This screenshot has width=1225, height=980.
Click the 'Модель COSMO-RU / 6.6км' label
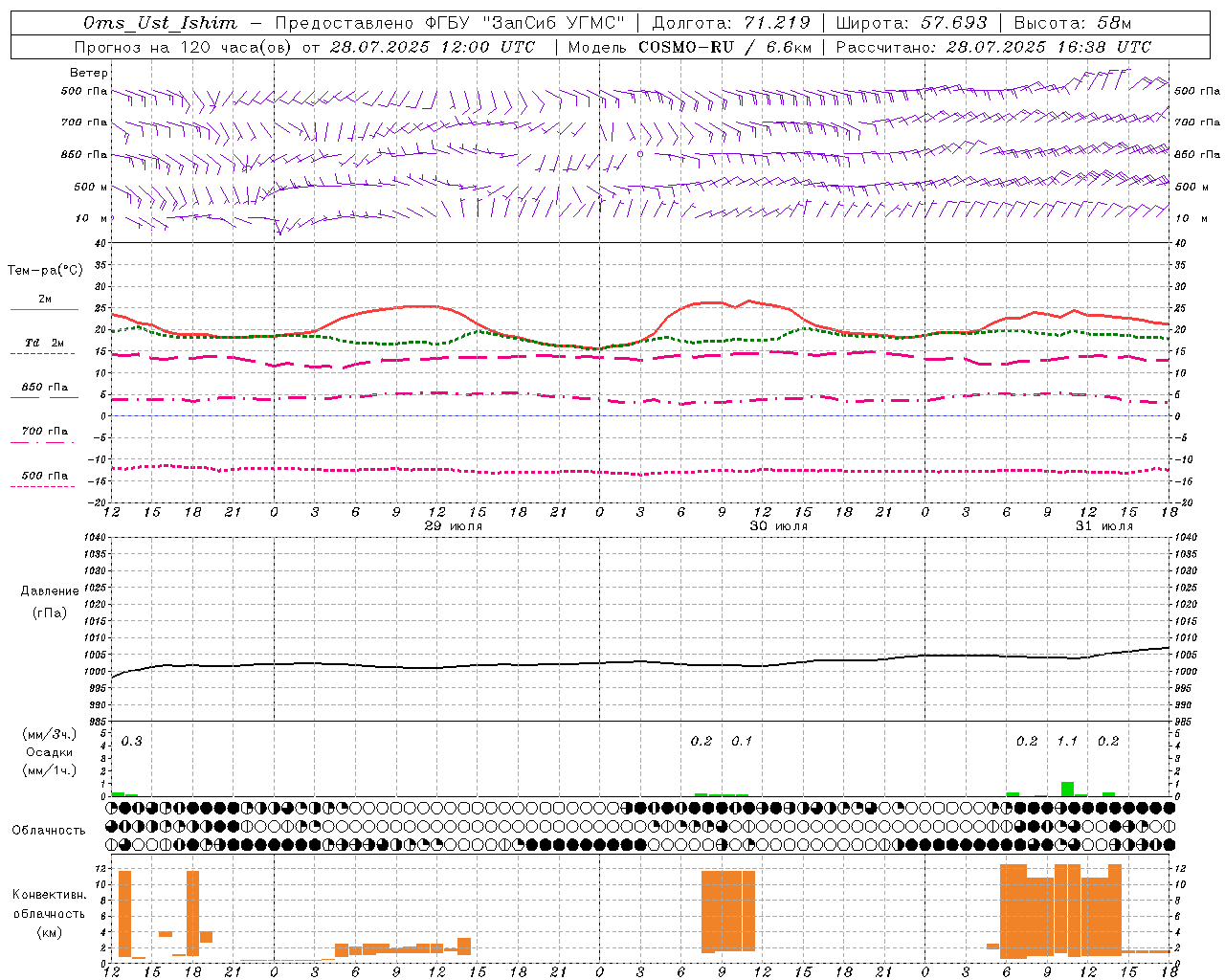pos(689,47)
